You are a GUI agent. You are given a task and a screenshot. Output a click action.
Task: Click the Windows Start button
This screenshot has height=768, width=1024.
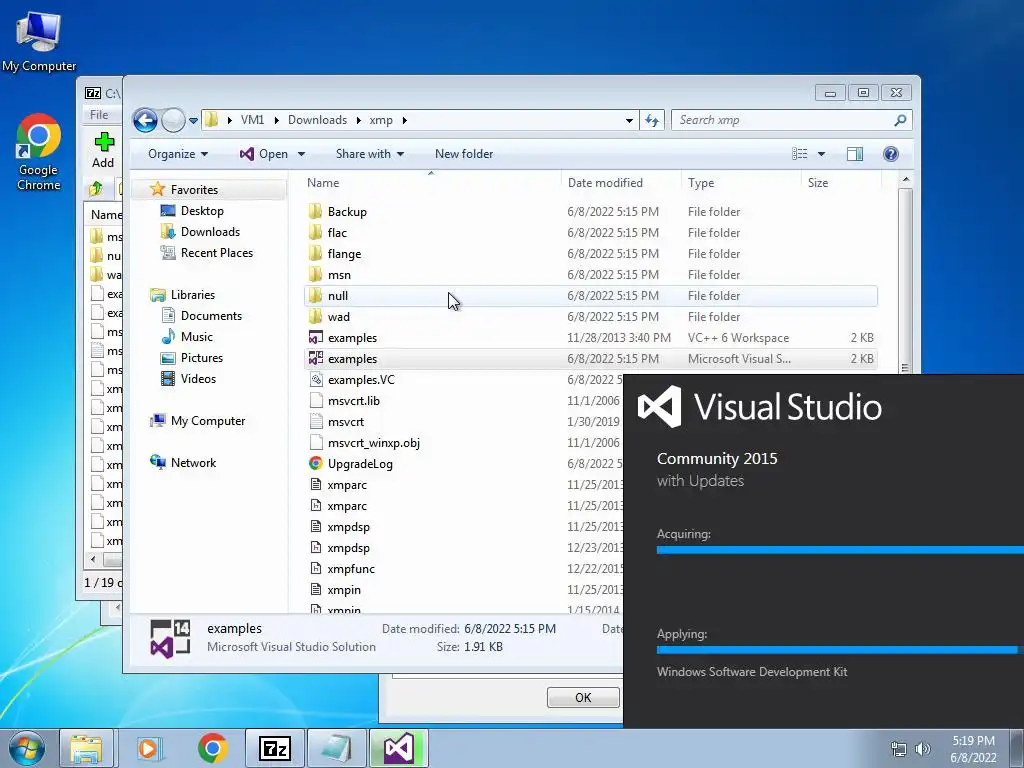tap(27, 748)
